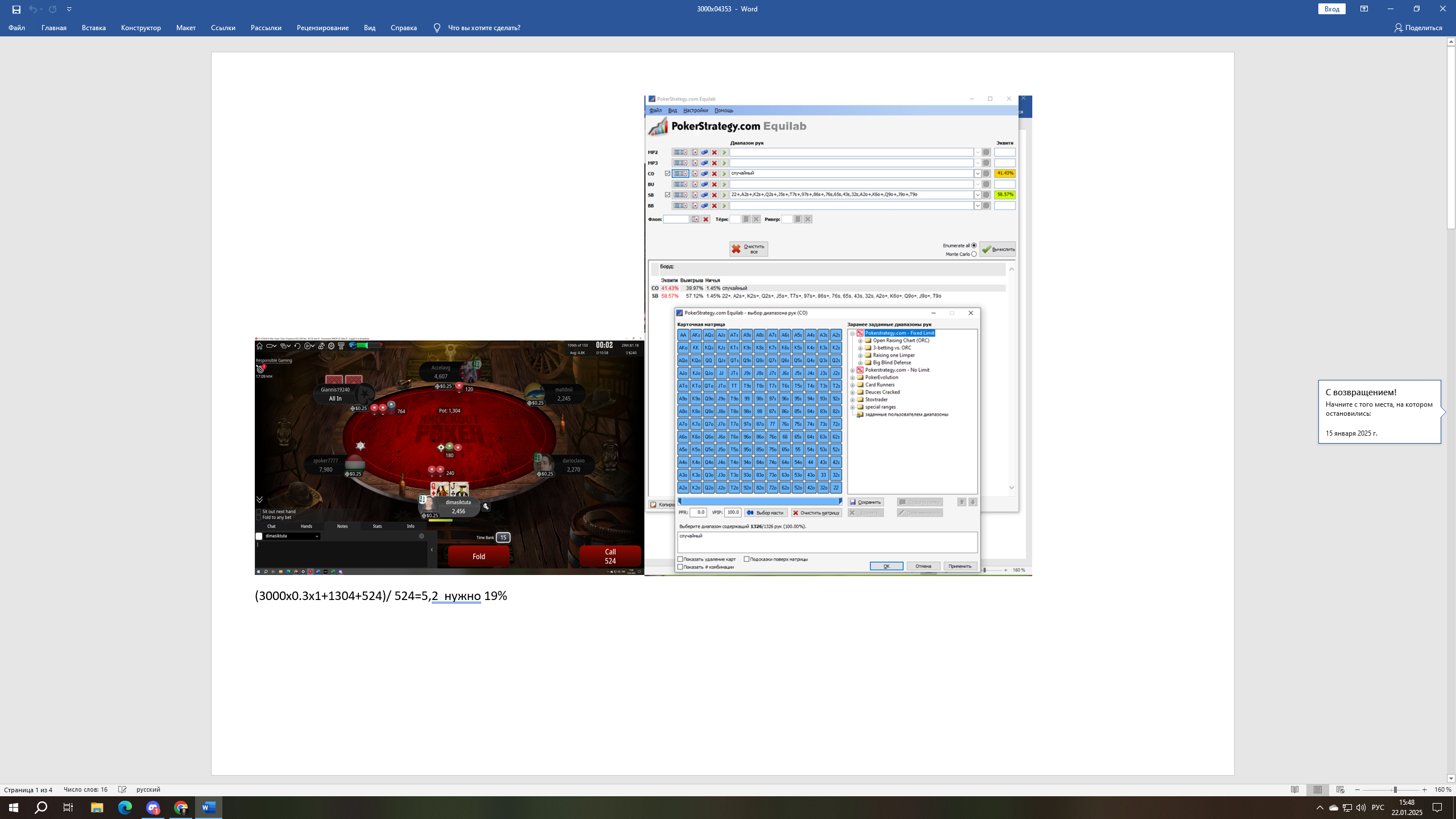Open the Файл menu
The image size is (1456, 819).
click(x=16, y=28)
